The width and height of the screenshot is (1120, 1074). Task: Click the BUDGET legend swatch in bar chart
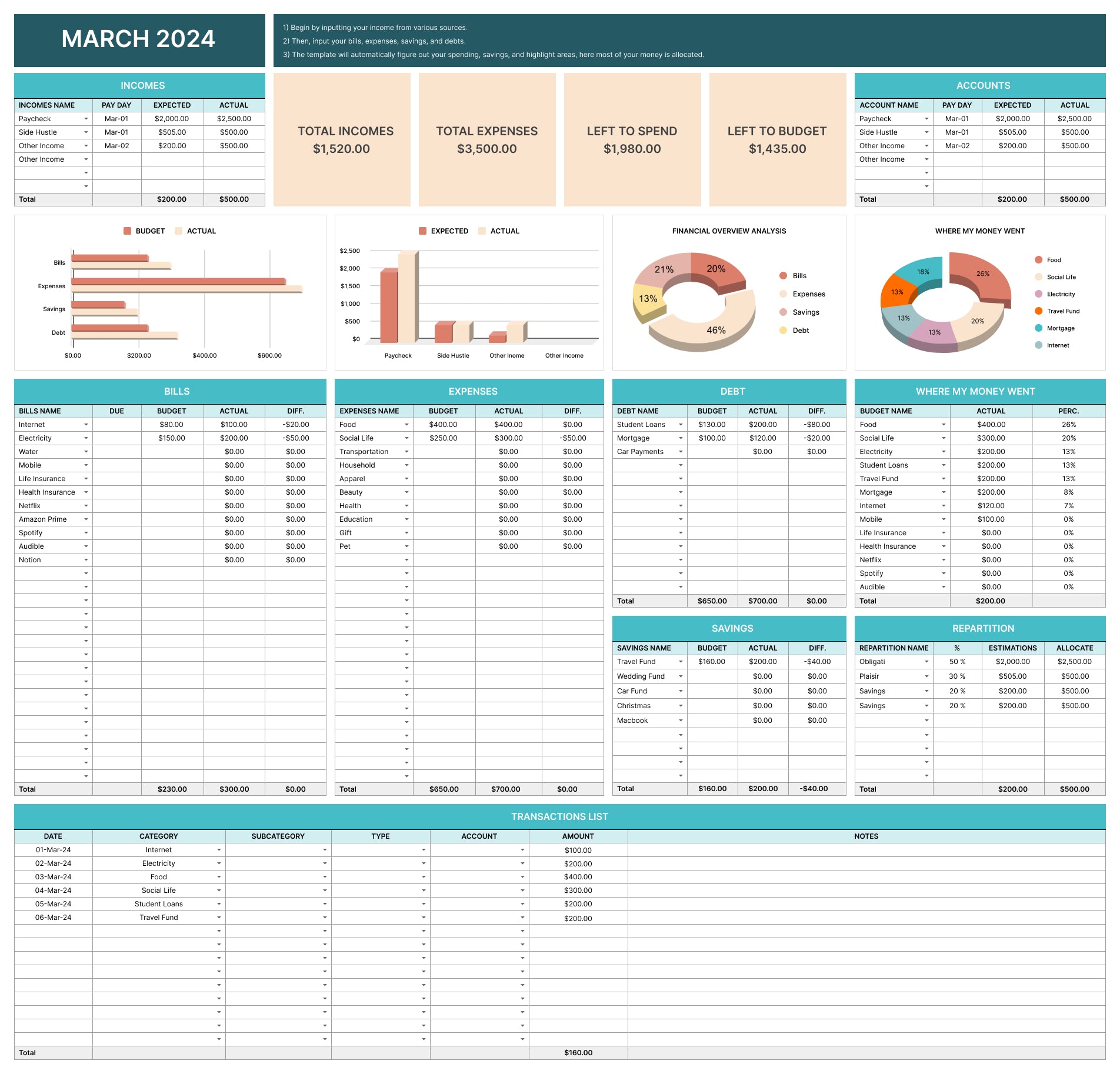click(128, 231)
